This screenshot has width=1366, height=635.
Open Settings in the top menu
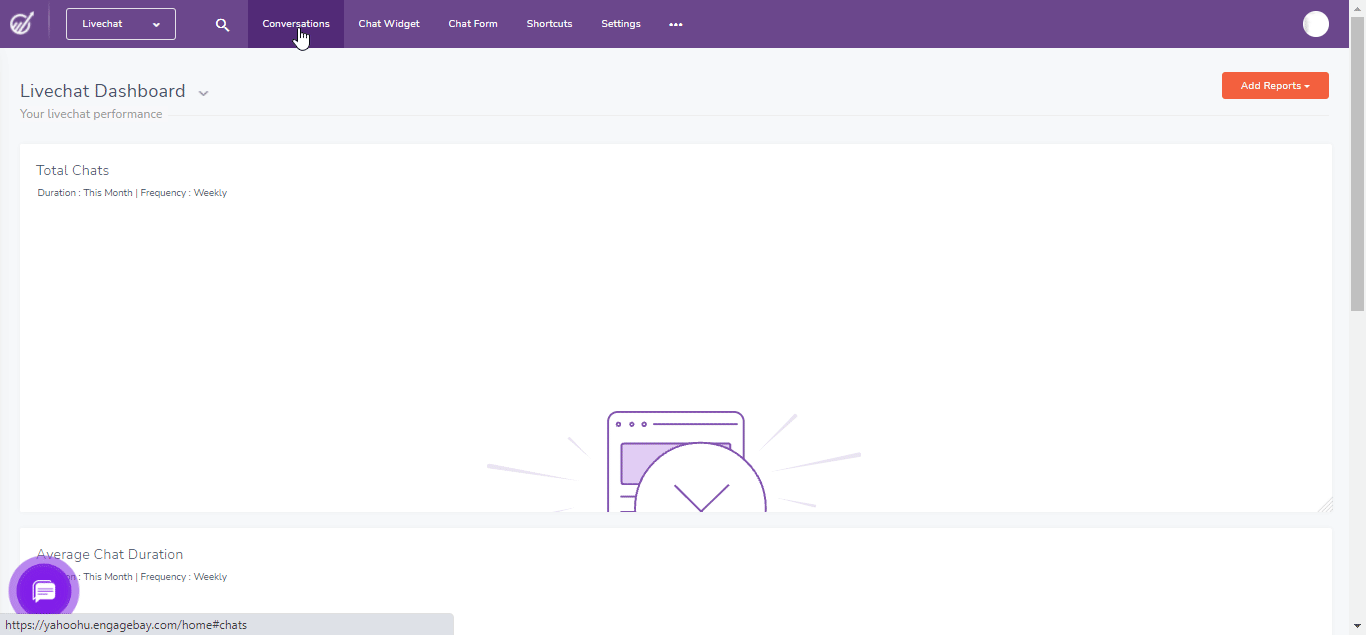(x=621, y=24)
